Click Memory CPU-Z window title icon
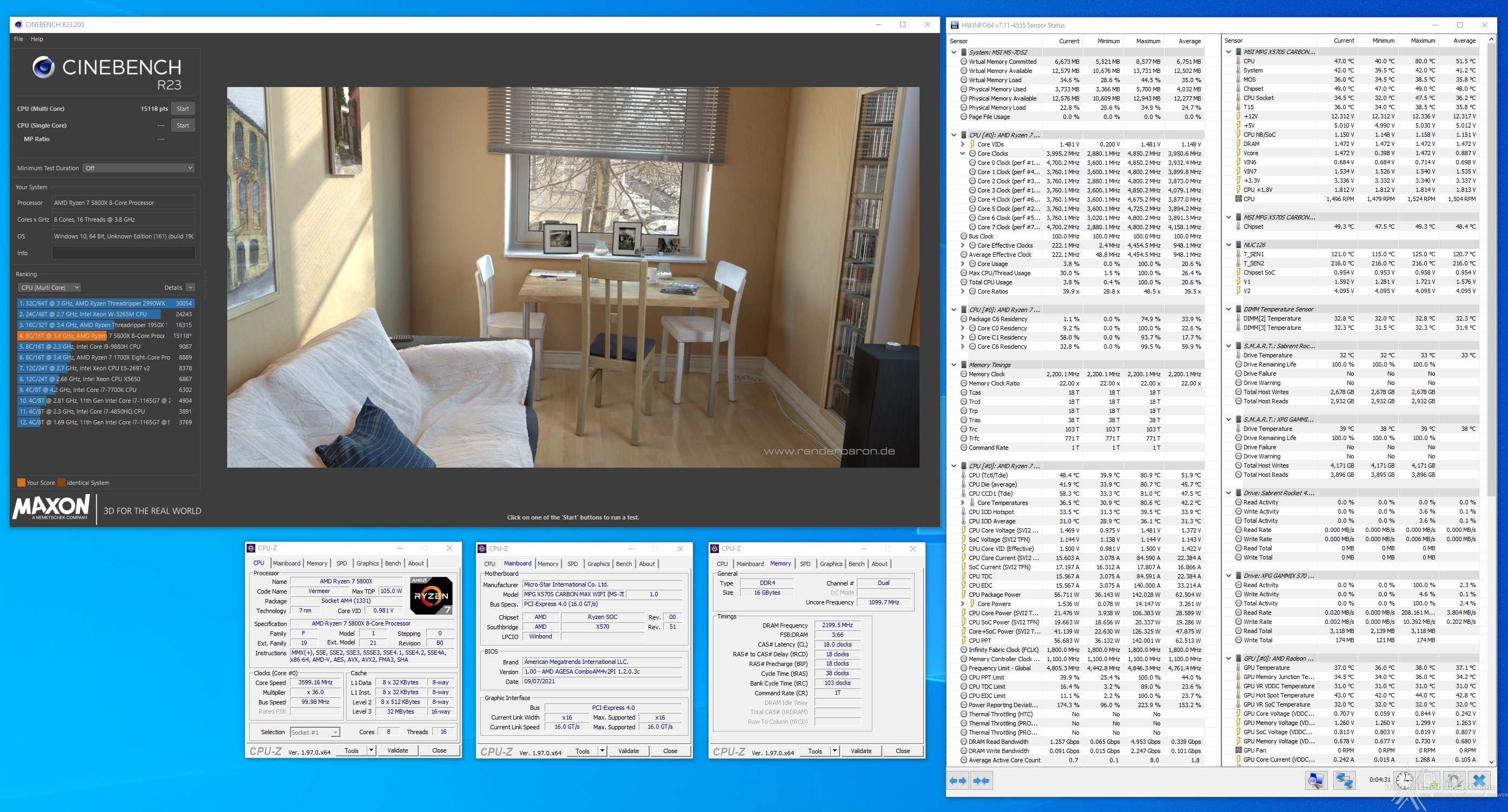This screenshot has height=812, width=1508. [715, 549]
